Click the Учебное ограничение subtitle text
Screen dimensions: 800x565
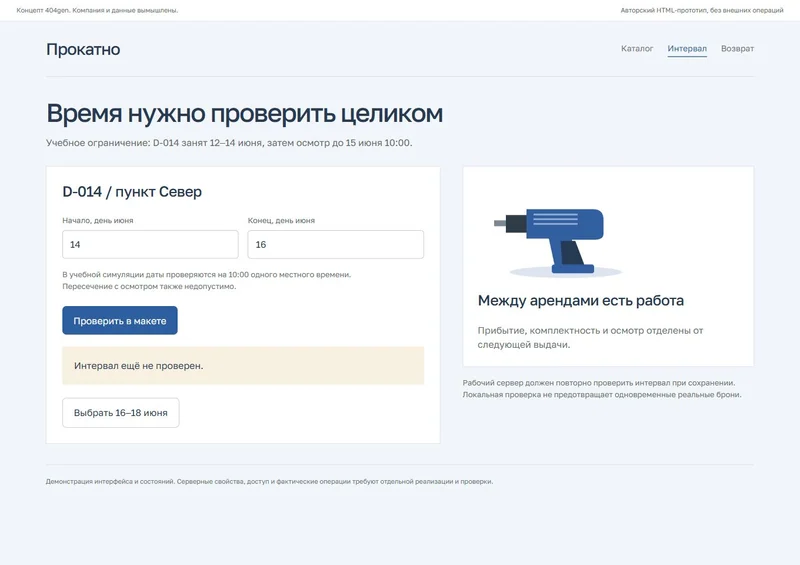[x=229, y=143]
